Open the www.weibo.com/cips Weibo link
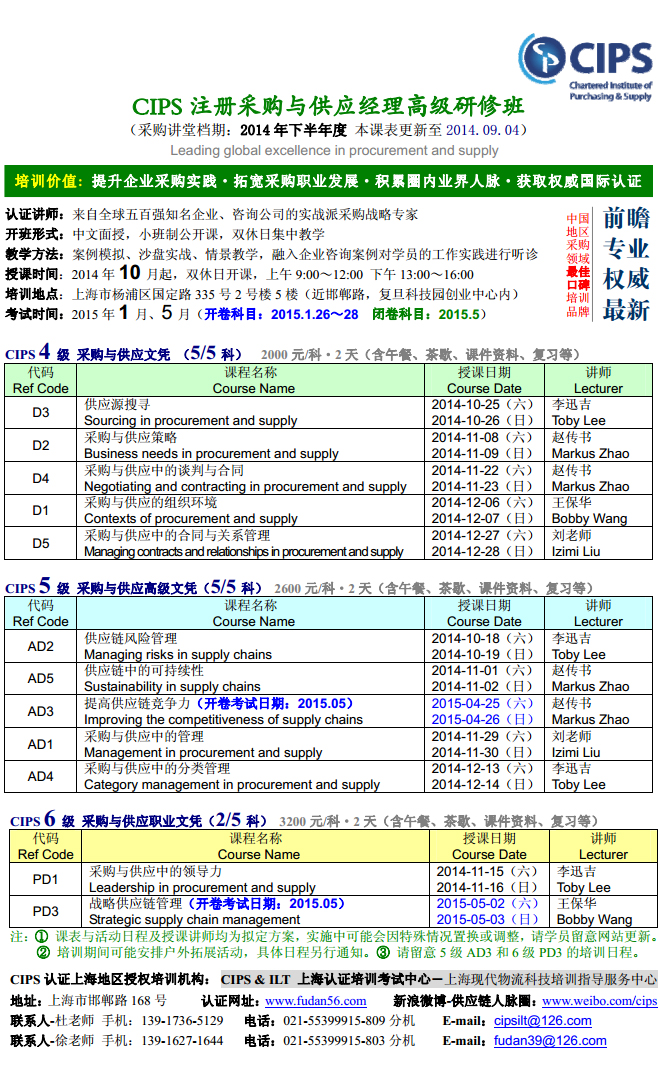Viewport: 660px width, 1078px height. pos(600,1001)
